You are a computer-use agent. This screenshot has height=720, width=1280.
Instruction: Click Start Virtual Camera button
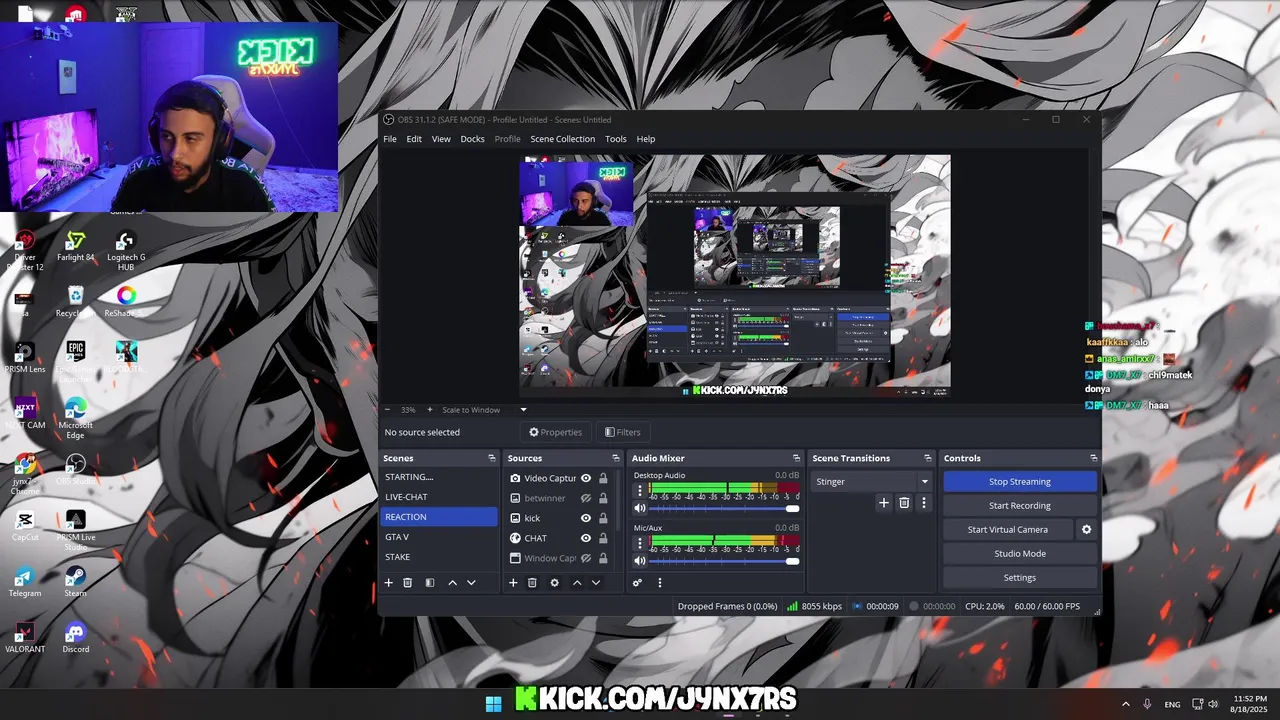point(1008,530)
